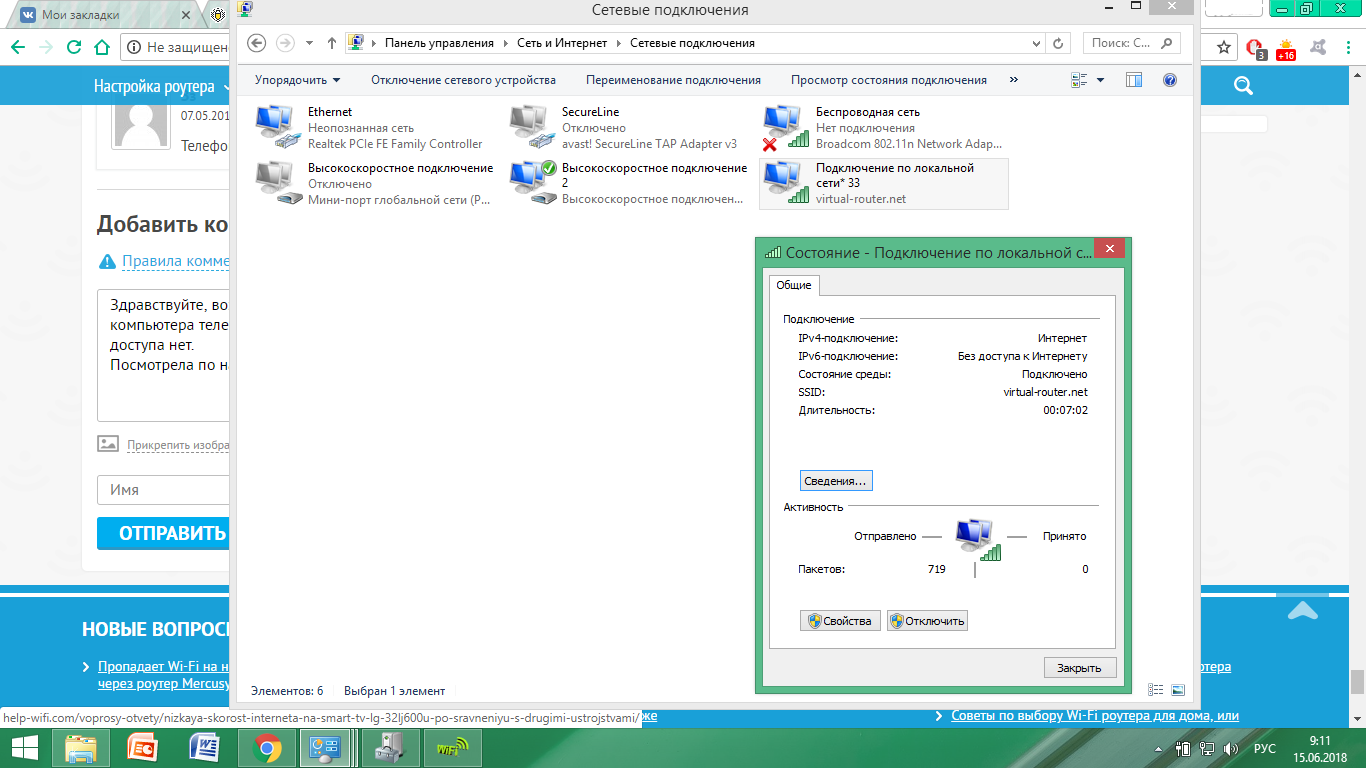Expand the view options dropdown arrow
Screen dimensions: 1366x768
click(x=1101, y=80)
